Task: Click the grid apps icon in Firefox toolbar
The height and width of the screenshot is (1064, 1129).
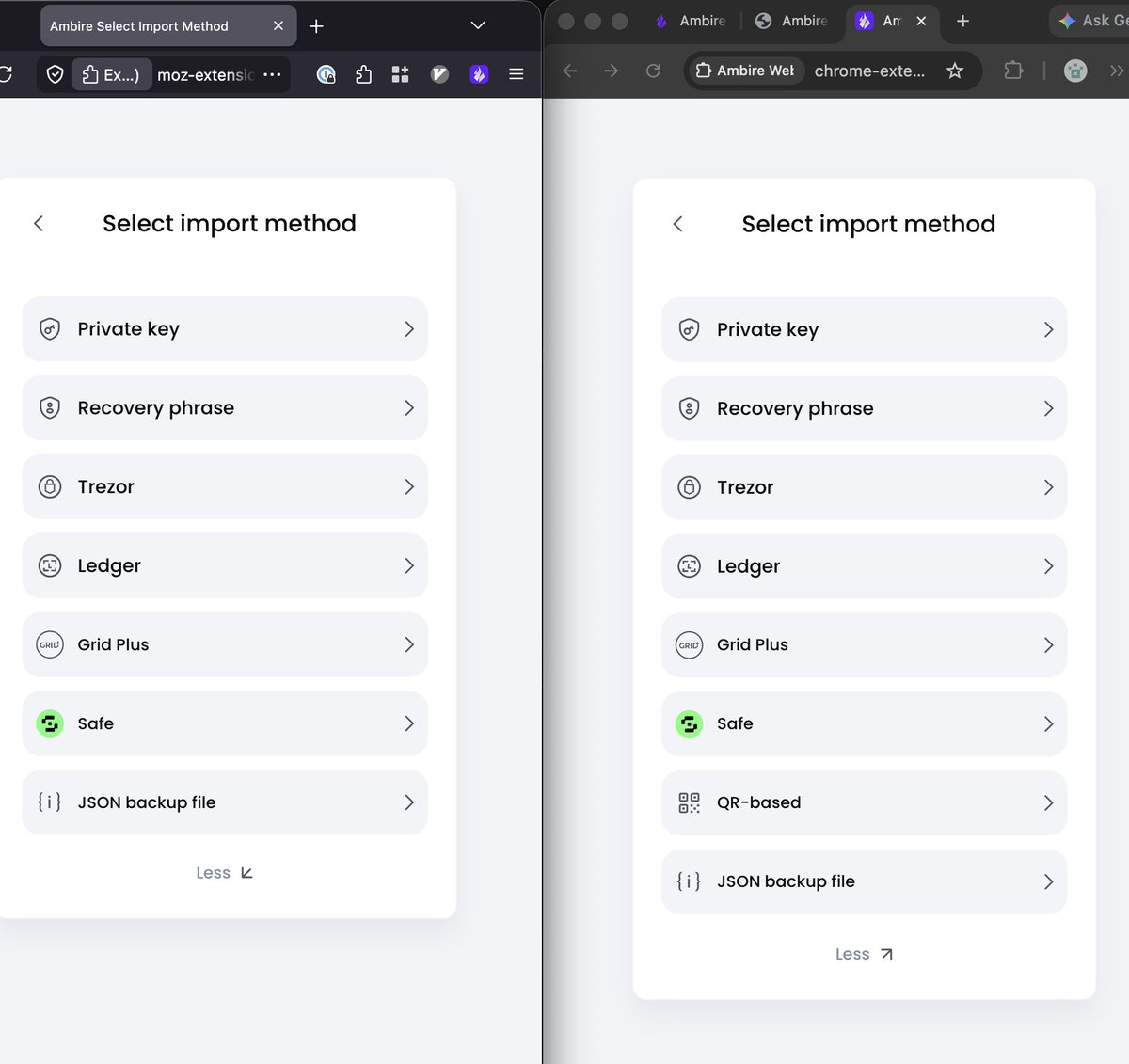Action: (401, 74)
